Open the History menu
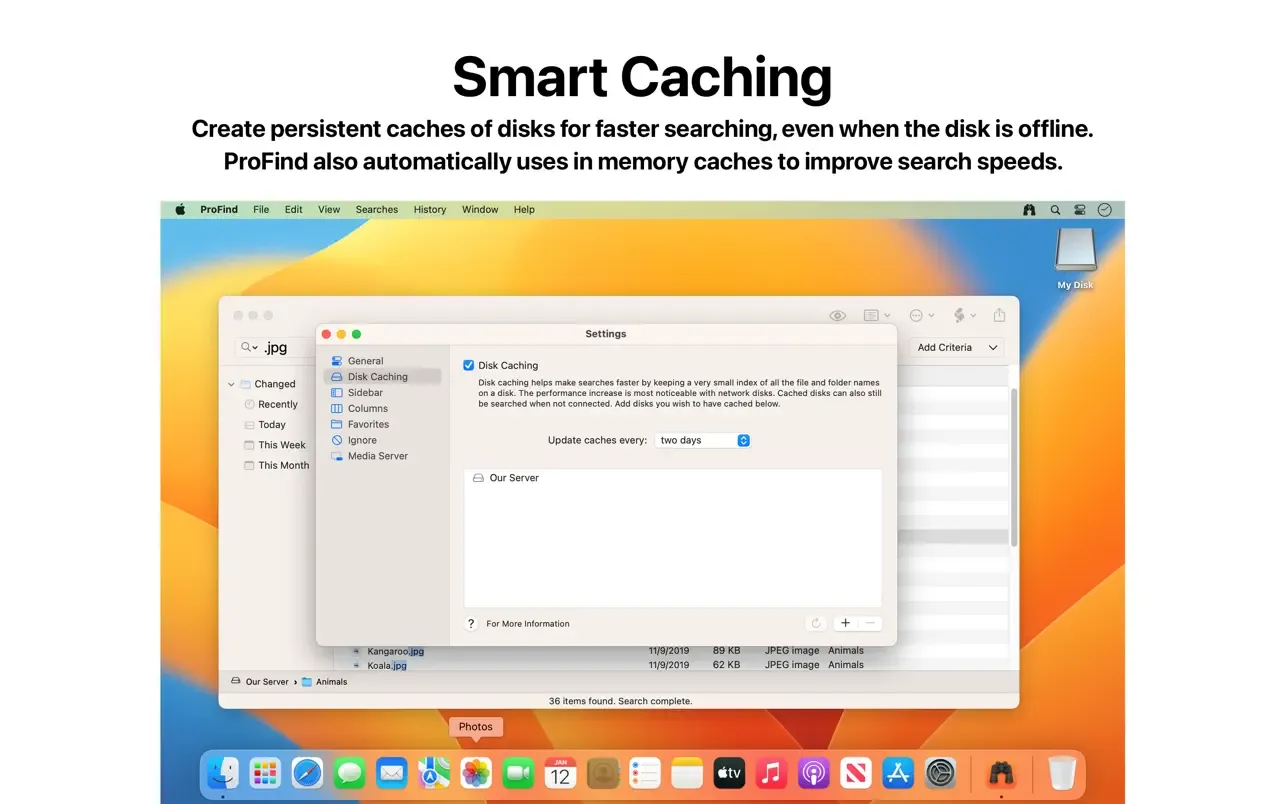 point(430,210)
